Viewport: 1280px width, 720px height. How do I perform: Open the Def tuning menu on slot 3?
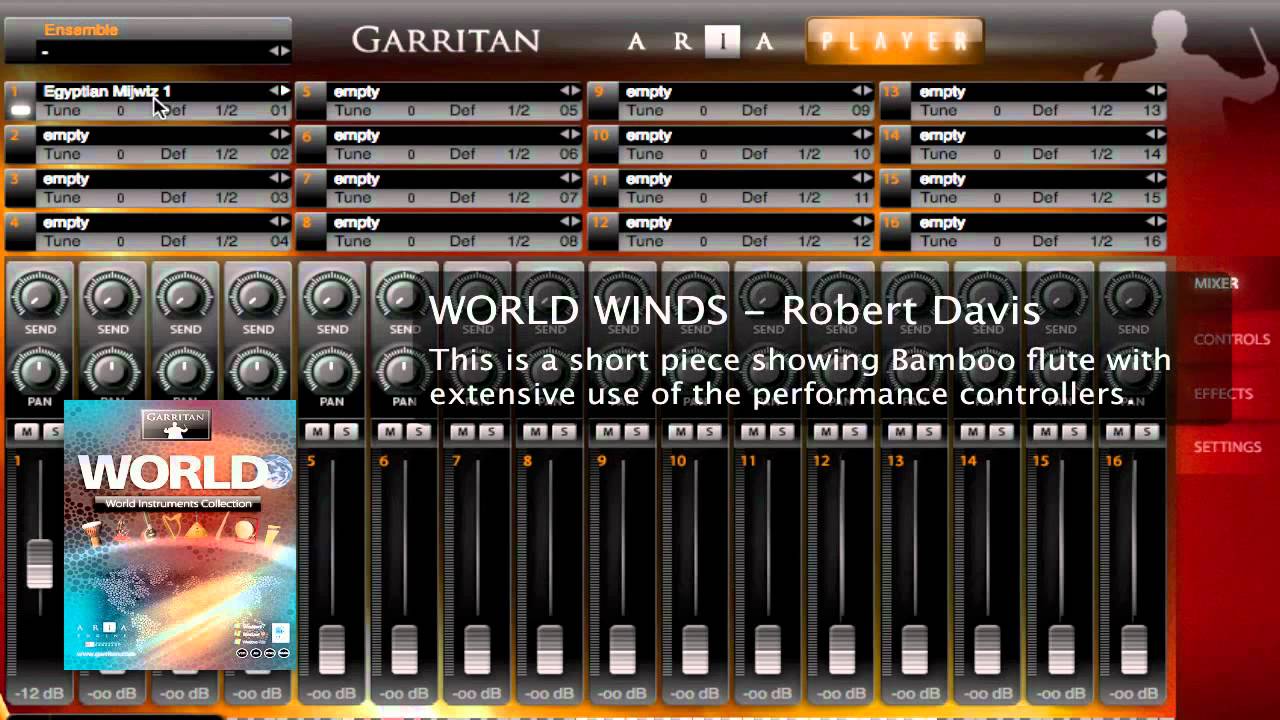click(x=173, y=198)
